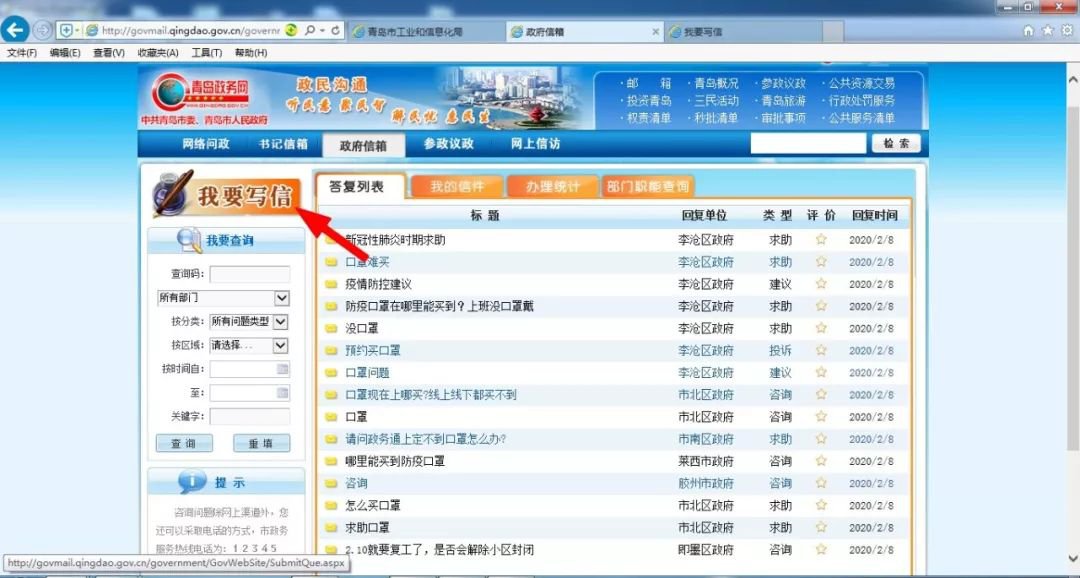1080x578 pixels.
Task: Click the refresh icon in address bar
Action: tap(335, 30)
